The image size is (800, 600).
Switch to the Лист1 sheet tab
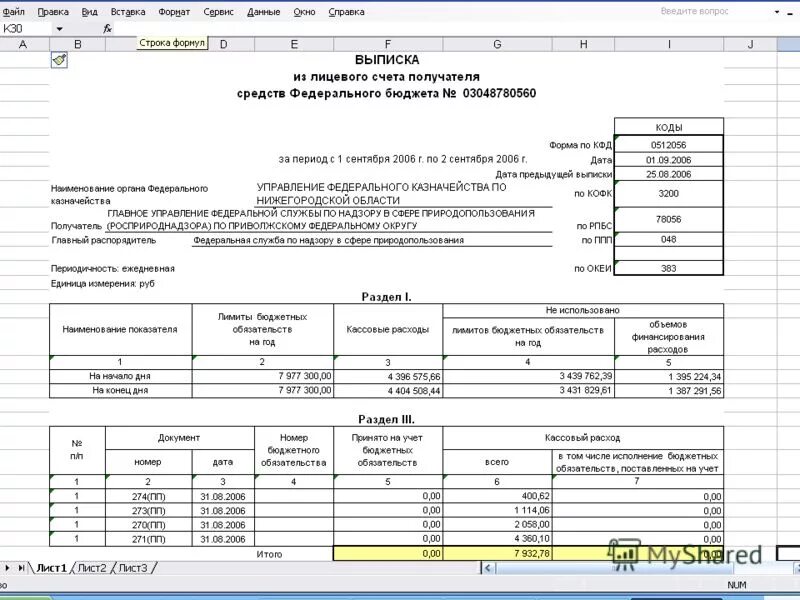(x=51, y=568)
